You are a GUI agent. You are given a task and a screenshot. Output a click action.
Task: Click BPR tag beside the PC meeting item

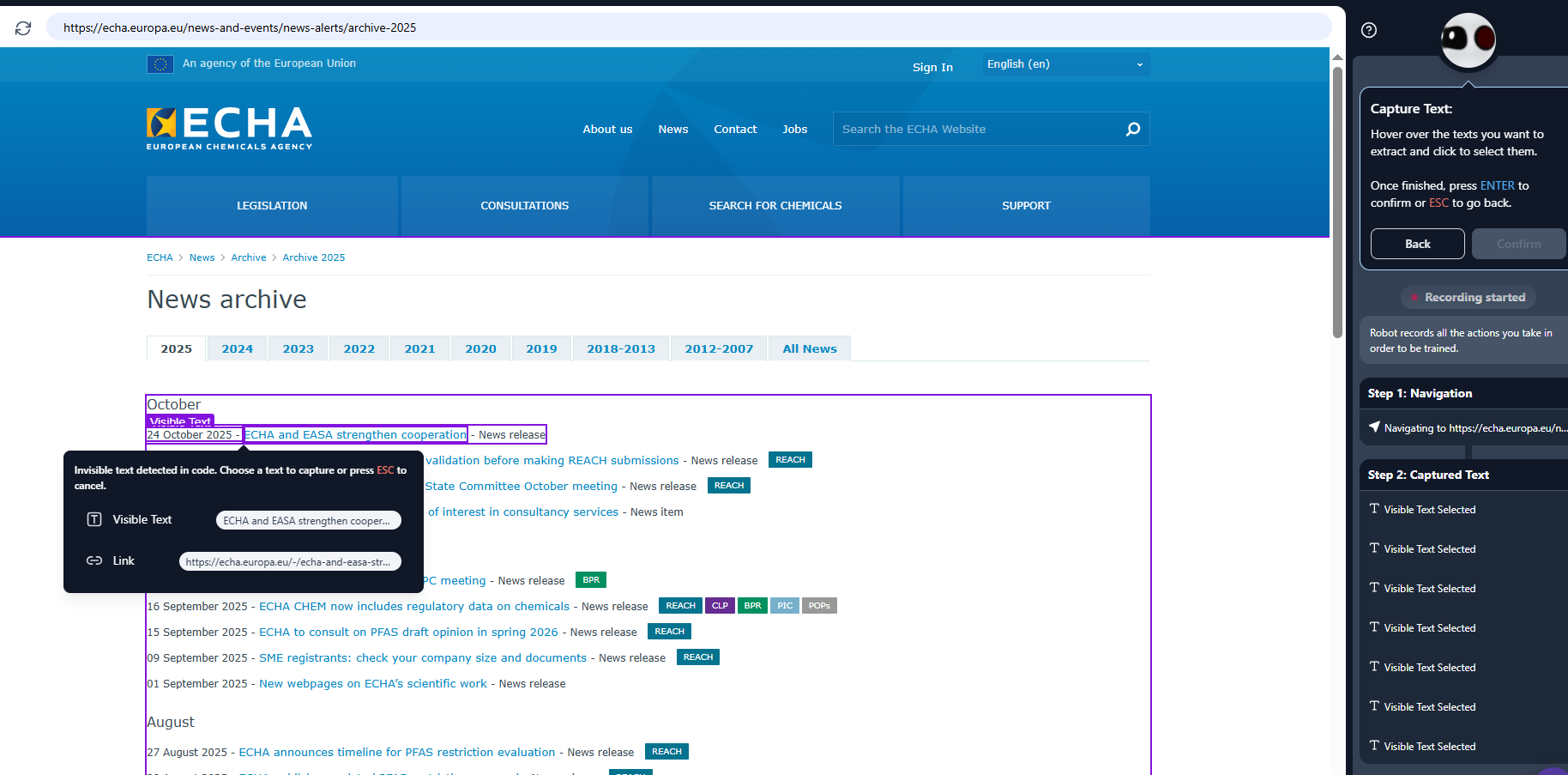point(591,580)
